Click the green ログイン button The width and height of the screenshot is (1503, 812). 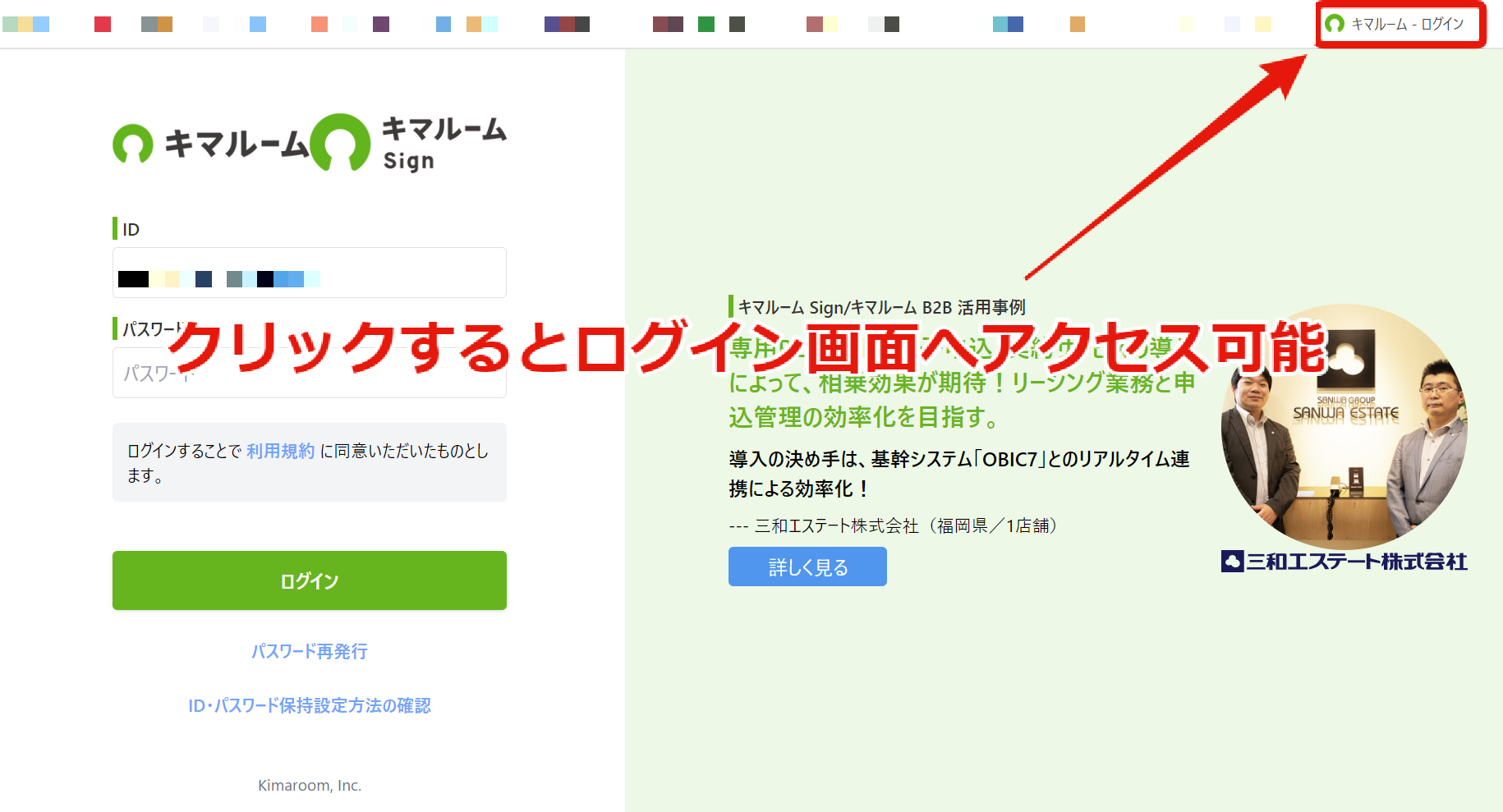pyautogui.click(x=310, y=580)
